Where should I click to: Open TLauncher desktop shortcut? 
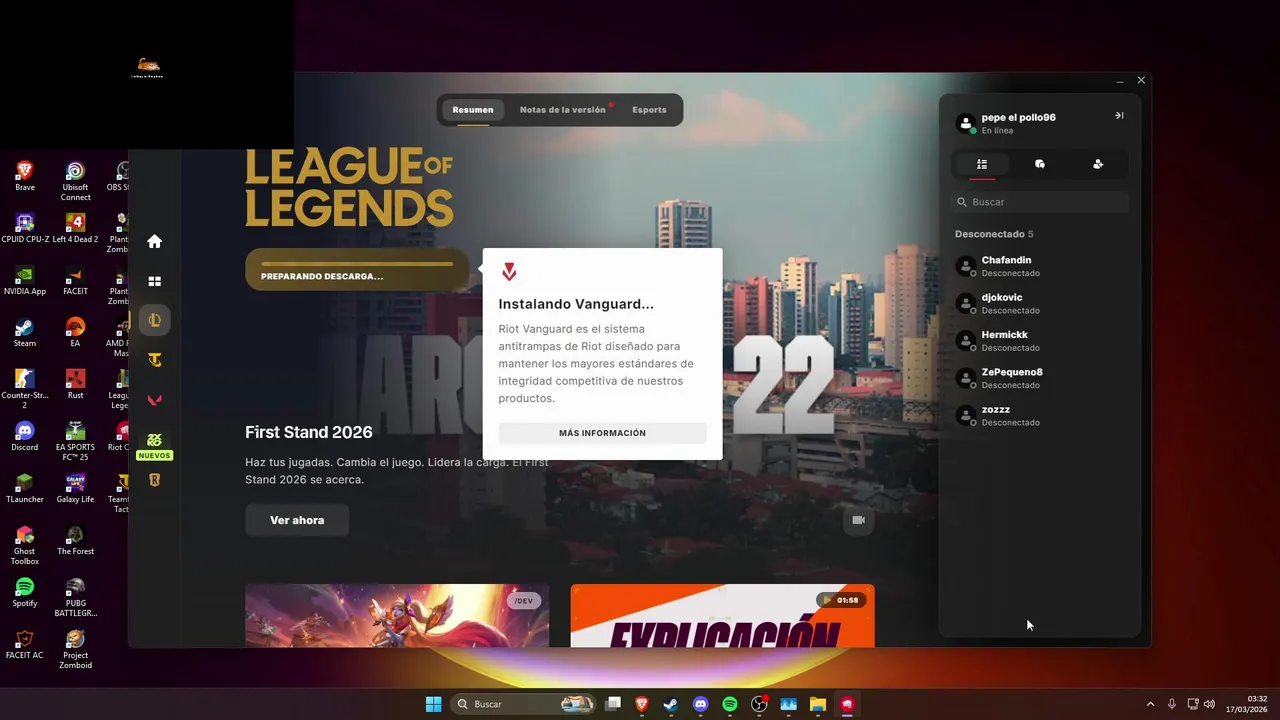tap(25, 488)
